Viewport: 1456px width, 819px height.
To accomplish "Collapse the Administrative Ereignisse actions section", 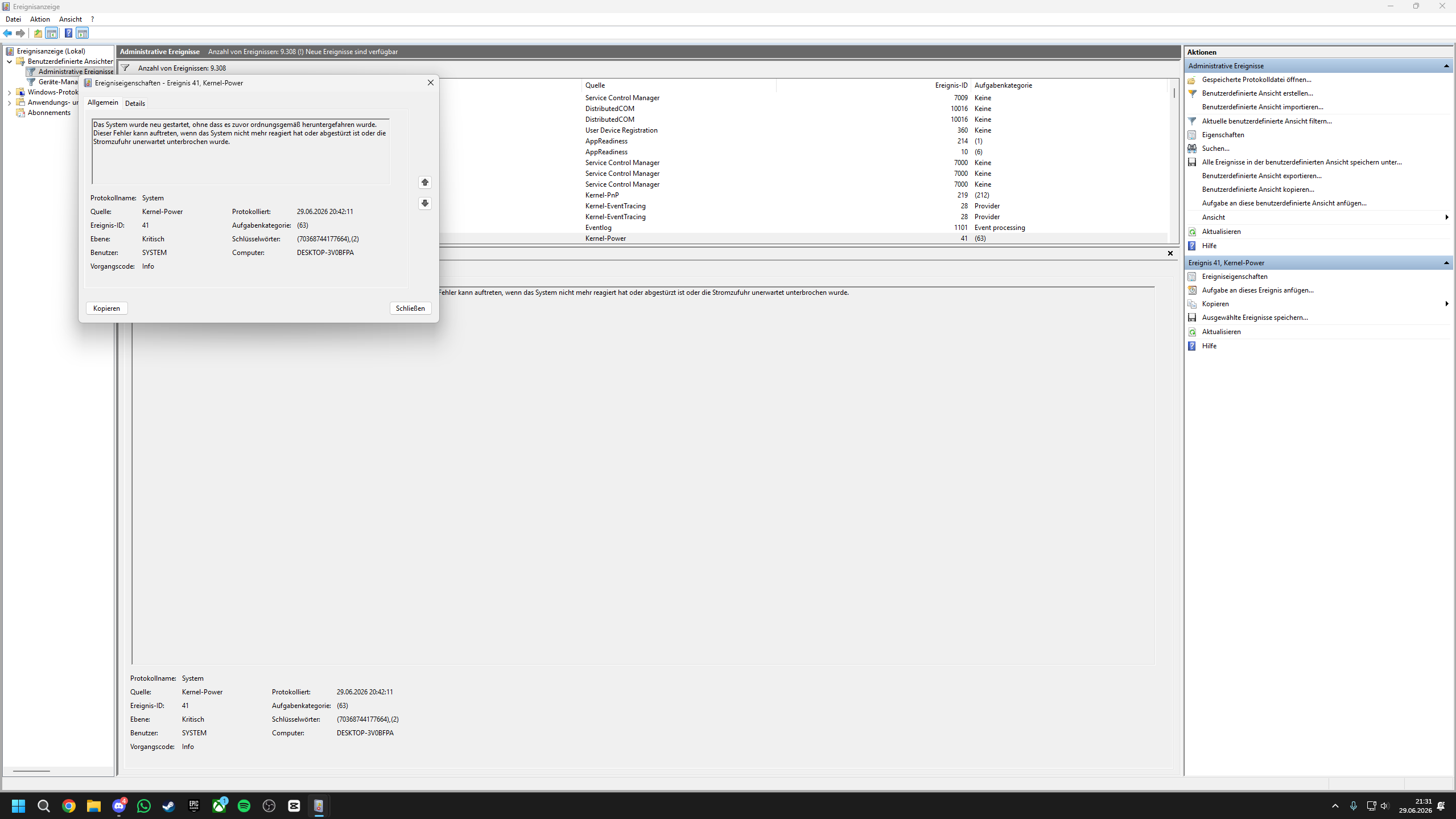I will pyautogui.click(x=1446, y=66).
